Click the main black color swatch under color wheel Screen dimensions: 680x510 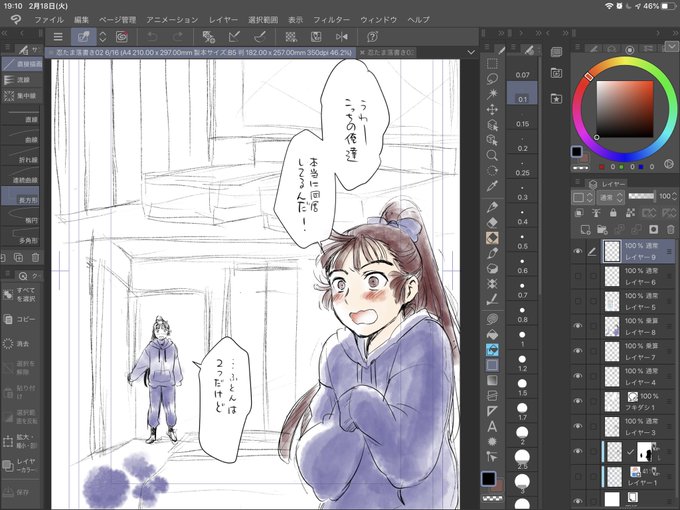tap(576, 152)
